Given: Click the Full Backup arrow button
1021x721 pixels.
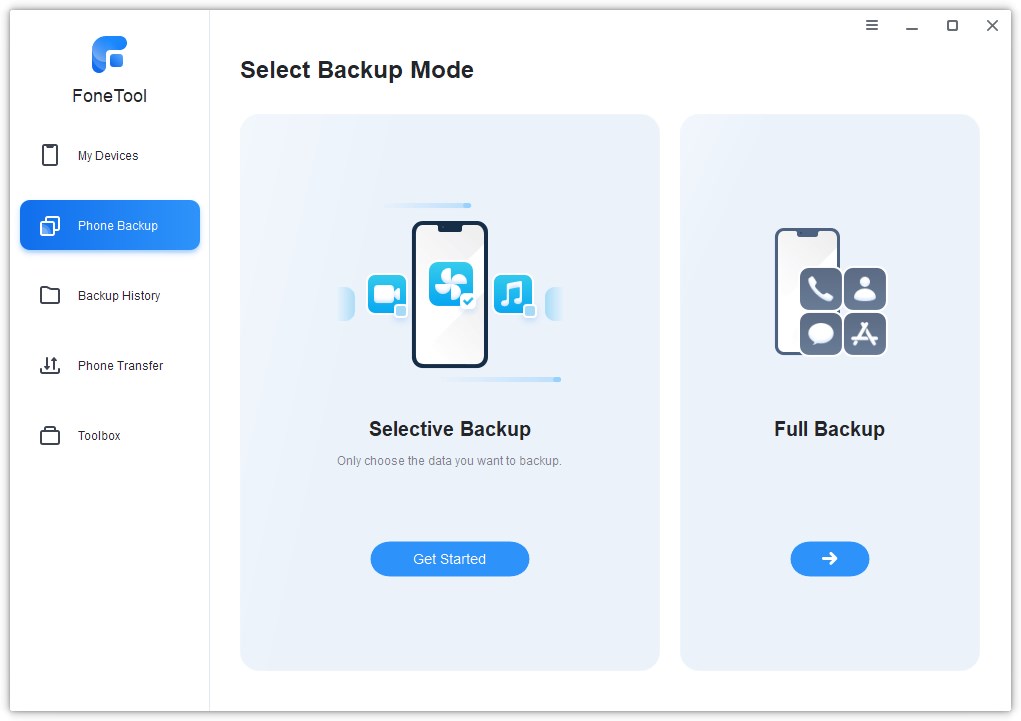Looking at the screenshot, I should pos(829,559).
